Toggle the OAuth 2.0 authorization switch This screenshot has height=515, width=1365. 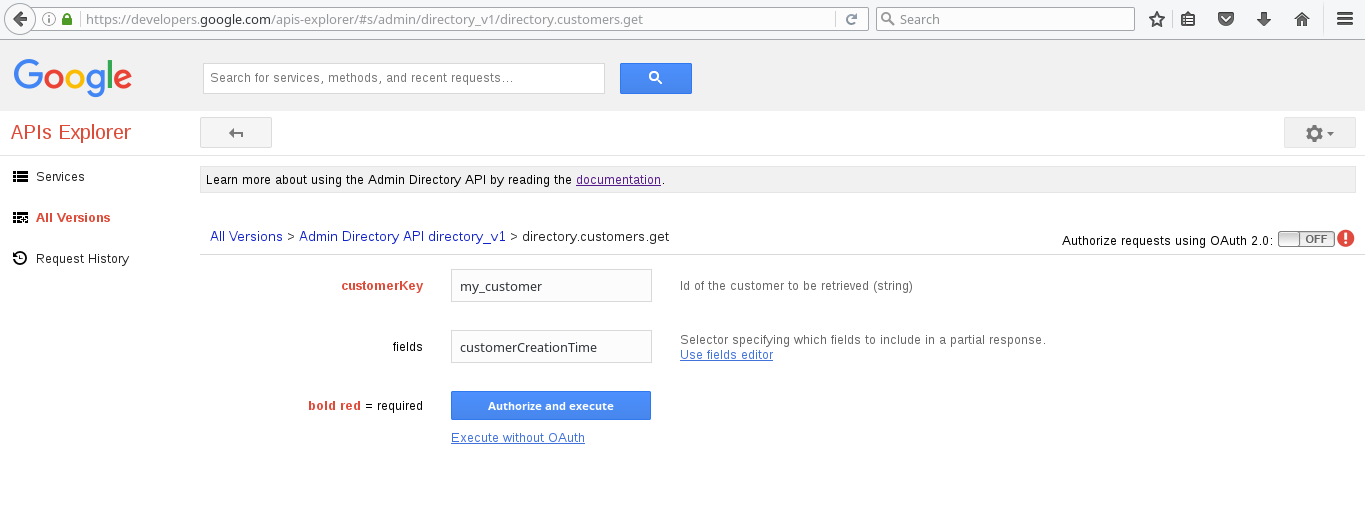pyautogui.click(x=1306, y=239)
